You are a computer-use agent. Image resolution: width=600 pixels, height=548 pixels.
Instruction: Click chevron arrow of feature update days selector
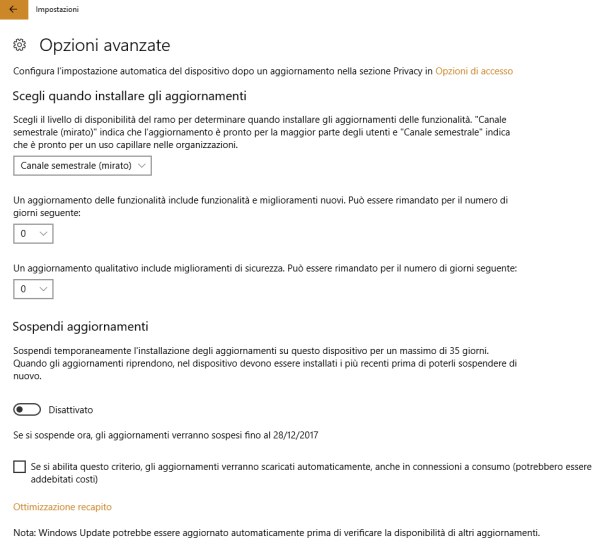coord(43,234)
